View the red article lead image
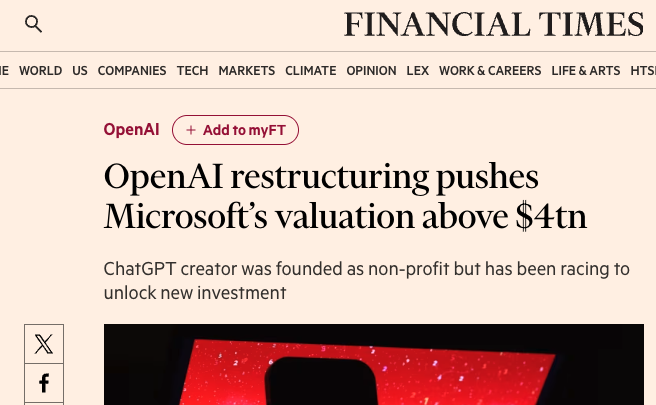The height and width of the screenshot is (405, 656). (374, 364)
